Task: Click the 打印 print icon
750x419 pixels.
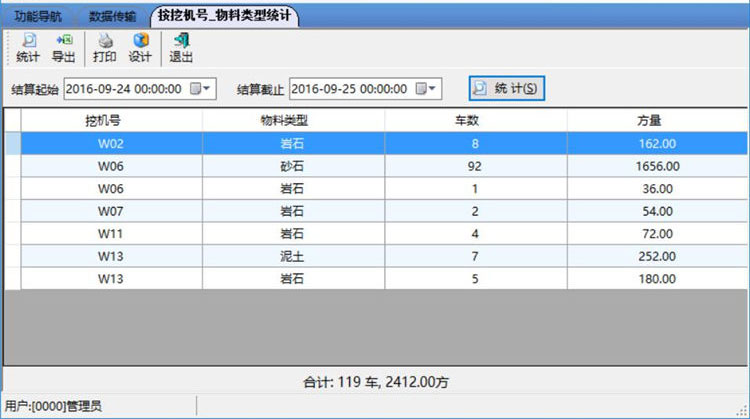Action: (x=104, y=47)
